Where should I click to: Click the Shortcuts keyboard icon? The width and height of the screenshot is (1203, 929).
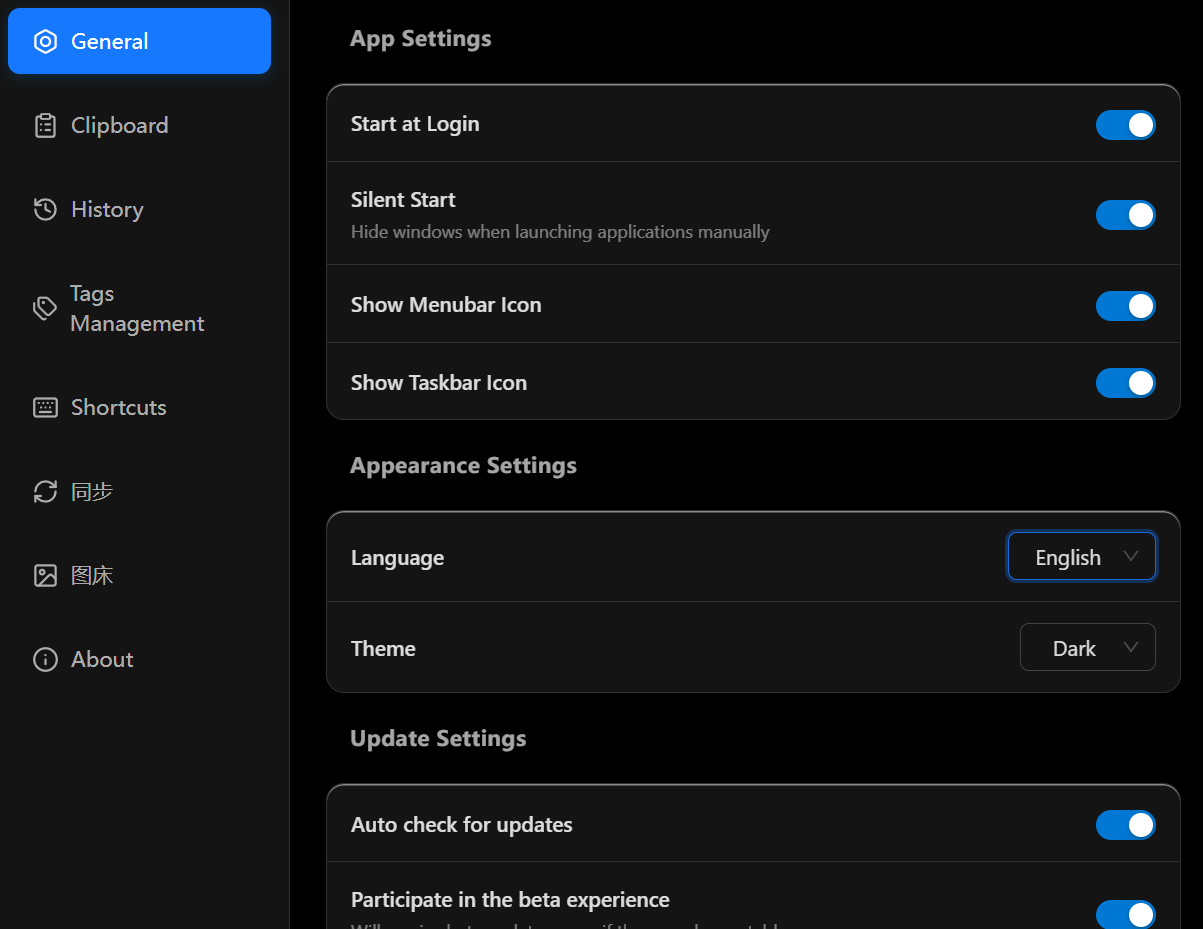coord(45,407)
